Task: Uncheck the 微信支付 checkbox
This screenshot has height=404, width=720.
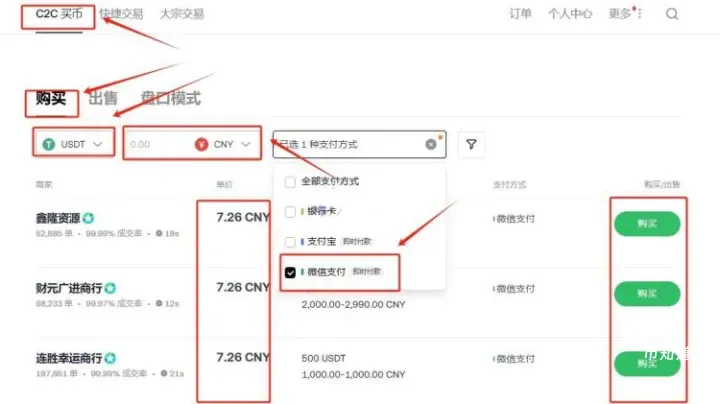Action: [x=290, y=272]
